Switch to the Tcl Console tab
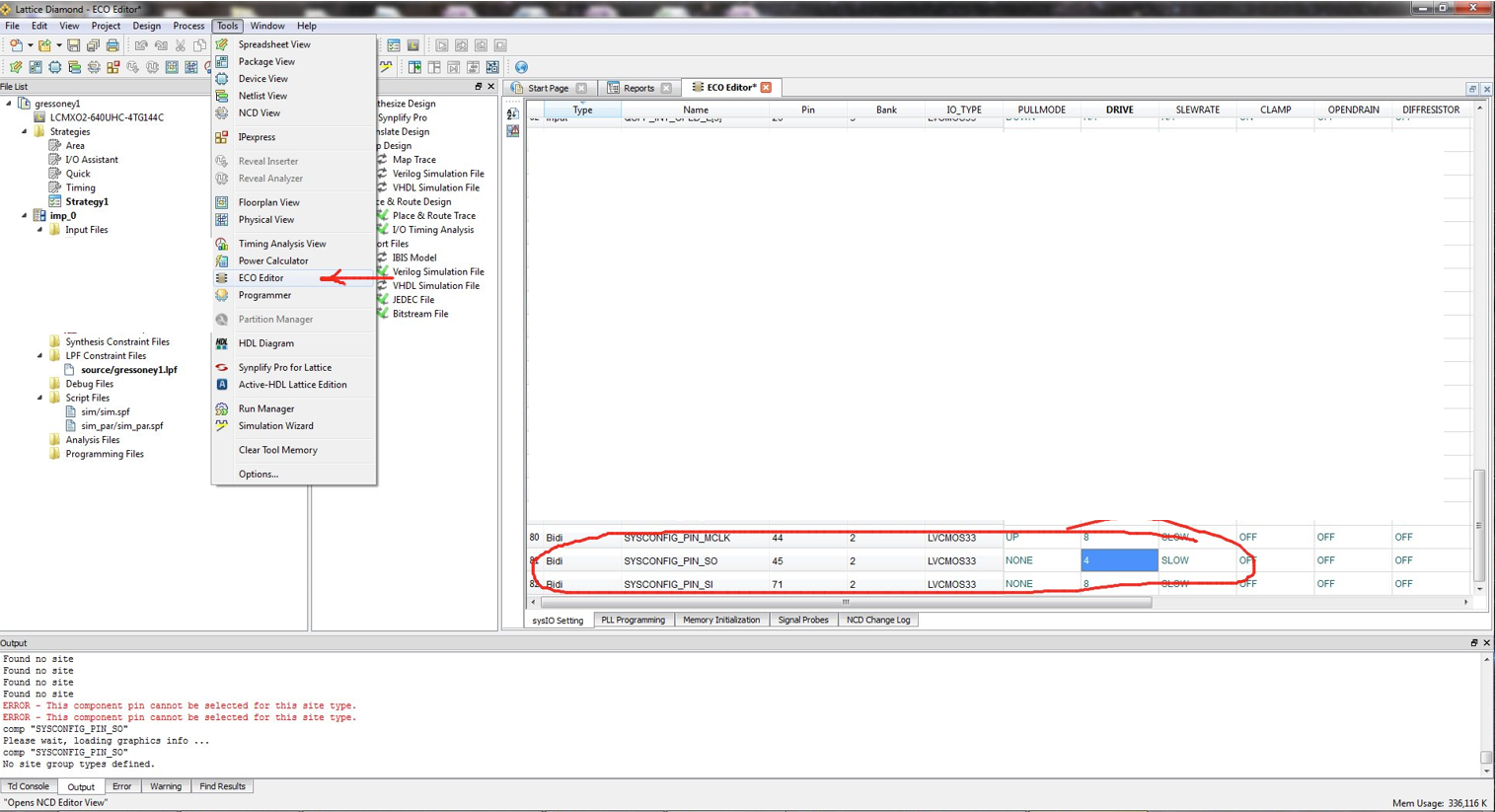Viewport: 1495px width, 812px height. point(29,786)
